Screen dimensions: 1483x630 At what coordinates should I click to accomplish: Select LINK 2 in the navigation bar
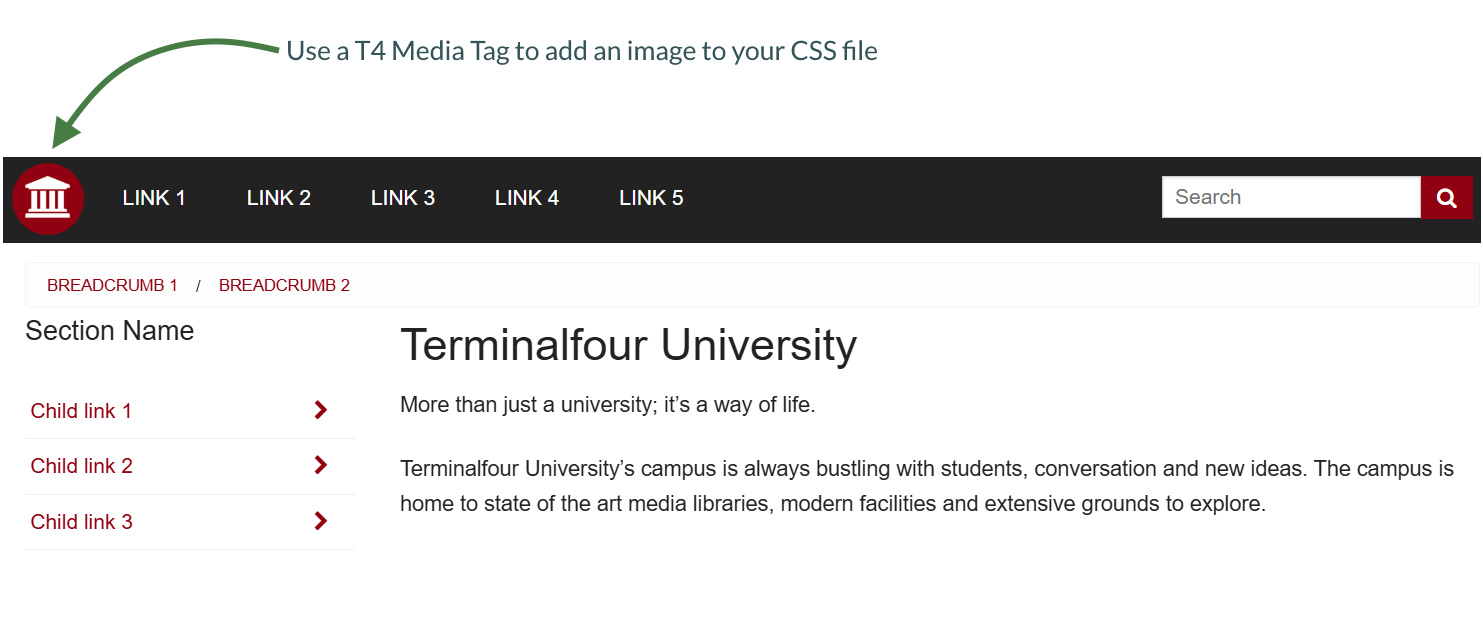(x=278, y=197)
